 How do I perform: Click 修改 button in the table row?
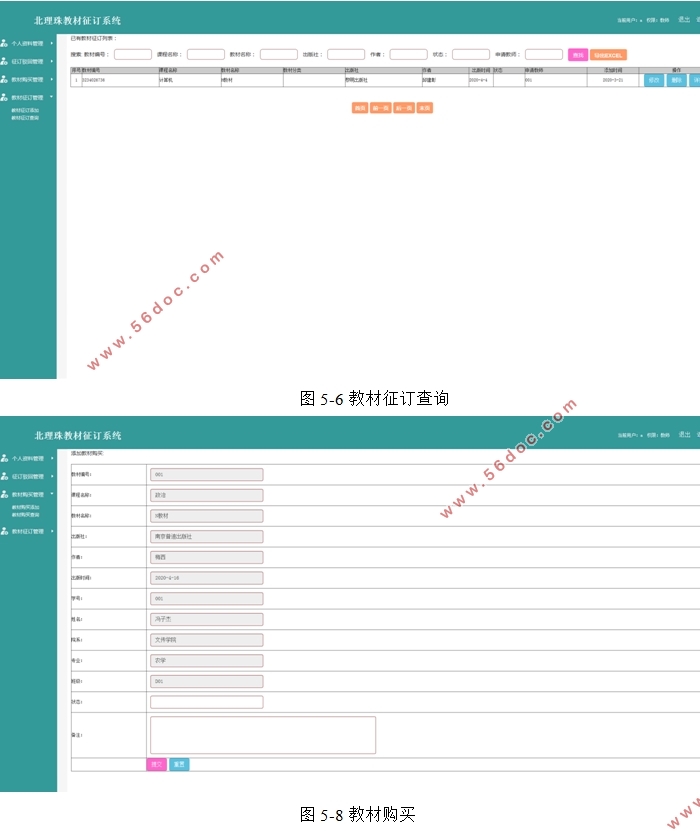[x=654, y=80]
